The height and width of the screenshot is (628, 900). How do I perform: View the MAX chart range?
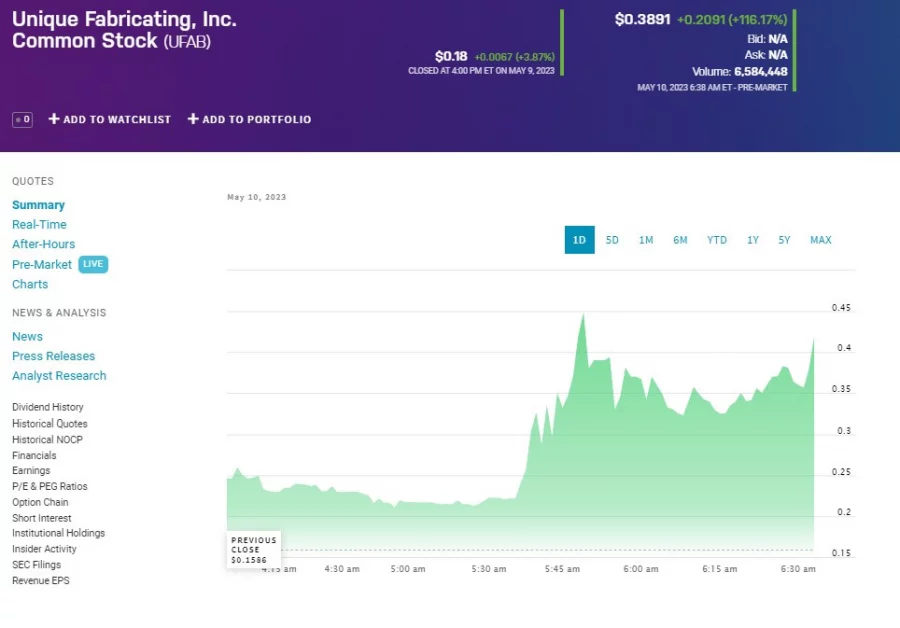(820, 240)
